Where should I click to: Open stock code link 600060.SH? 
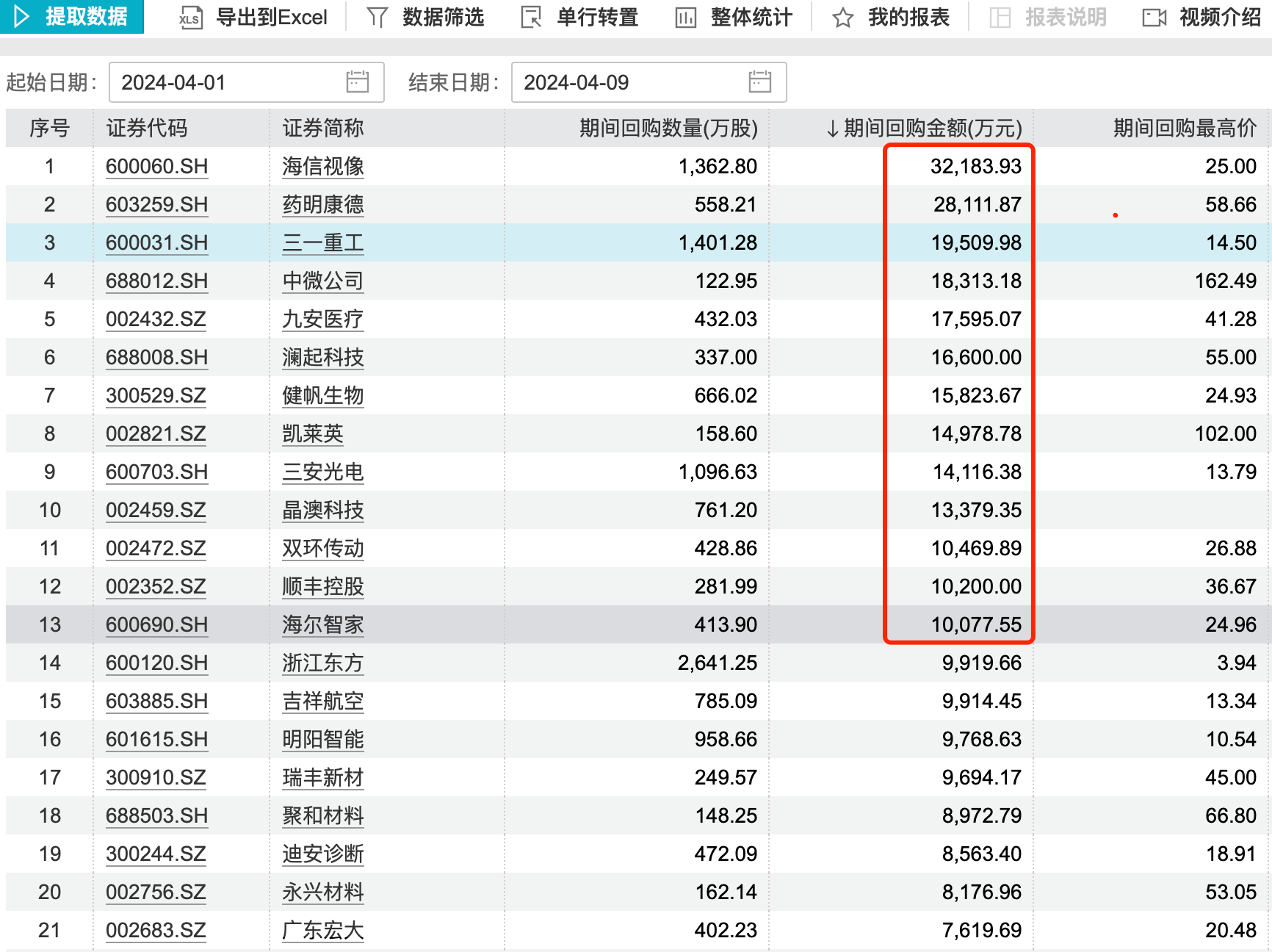(156, 167)
